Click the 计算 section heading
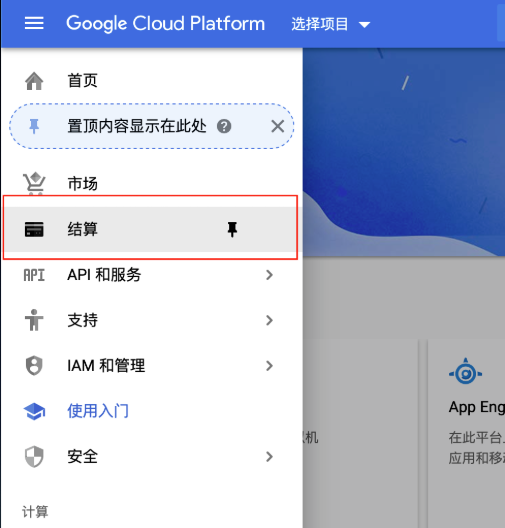Screen dimensions: 505x528 (35, 512)
